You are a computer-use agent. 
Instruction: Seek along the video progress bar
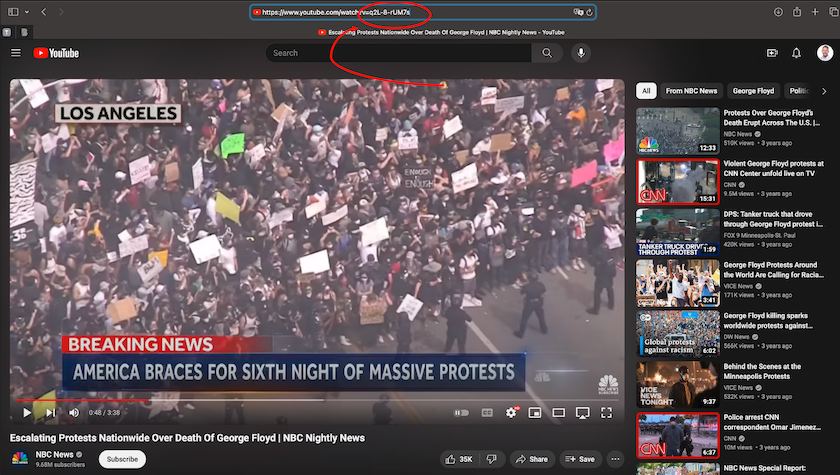tap(300, 401)
